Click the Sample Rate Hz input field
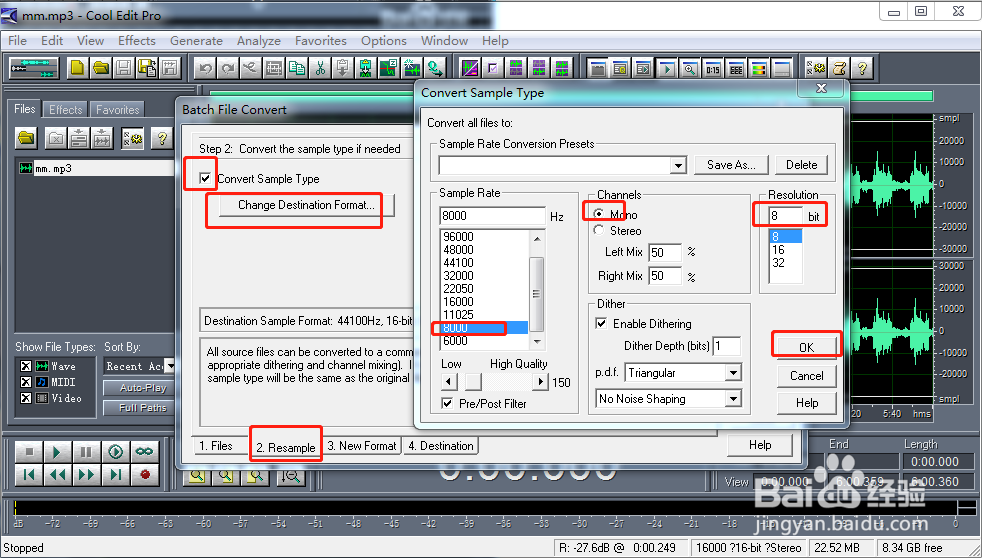Viewport: 982px width, 558px height. coord(492,215)
